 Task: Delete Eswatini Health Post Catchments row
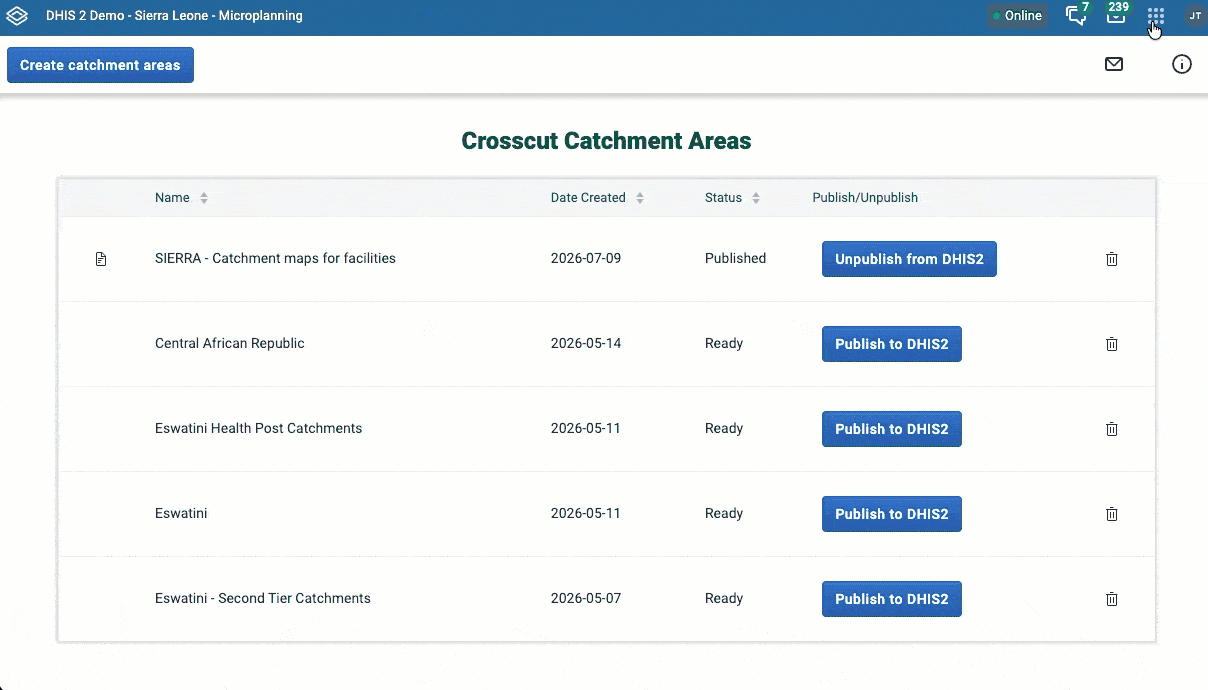[x=1111, y=429]
